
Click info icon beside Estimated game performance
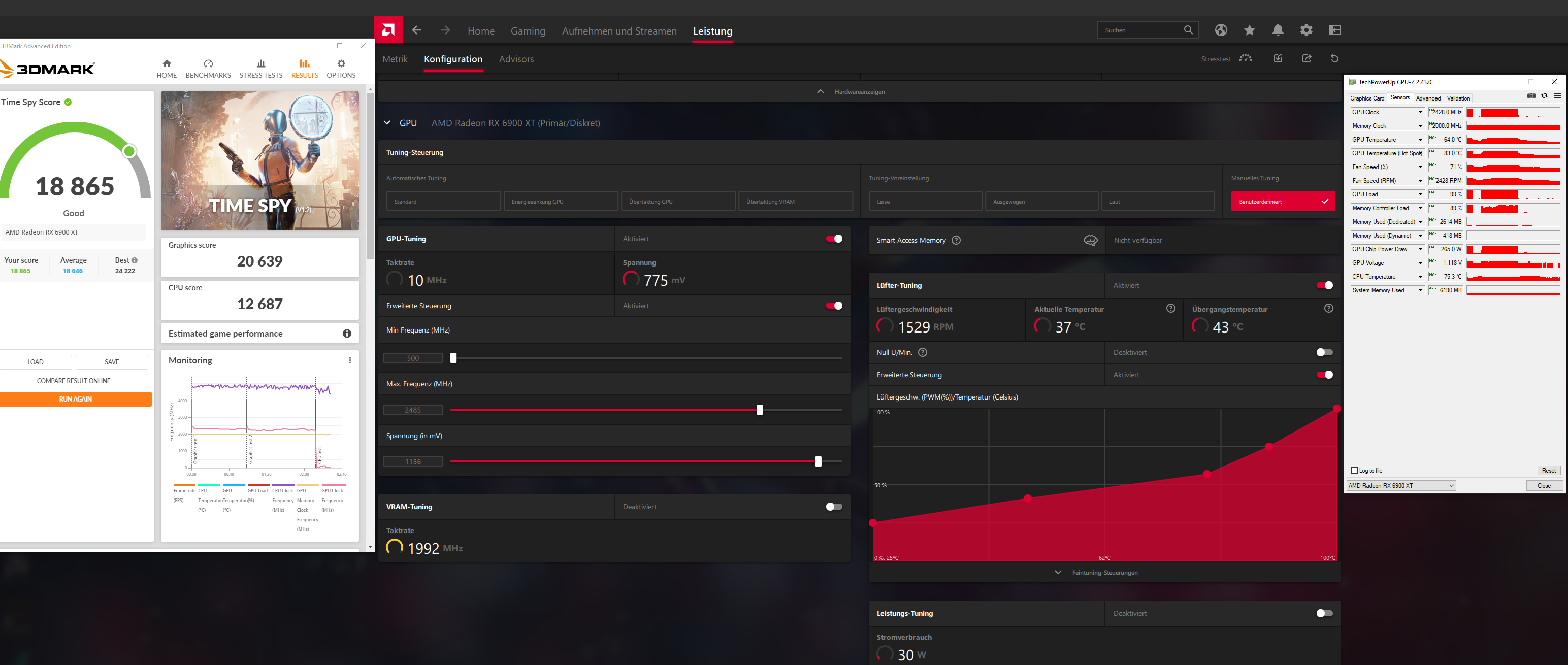coord(346,334)
